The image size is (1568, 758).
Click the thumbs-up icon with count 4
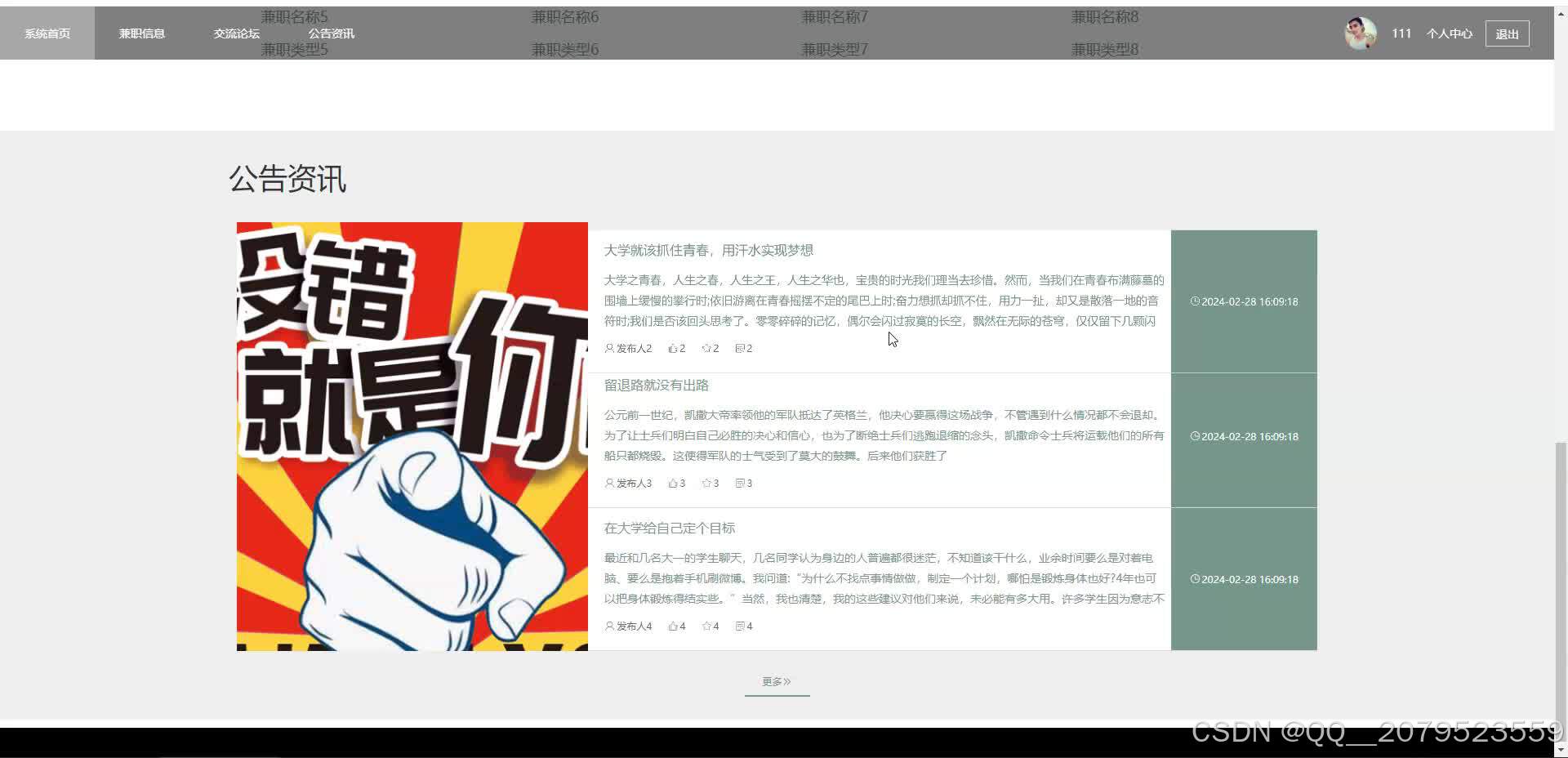point(673,626)
